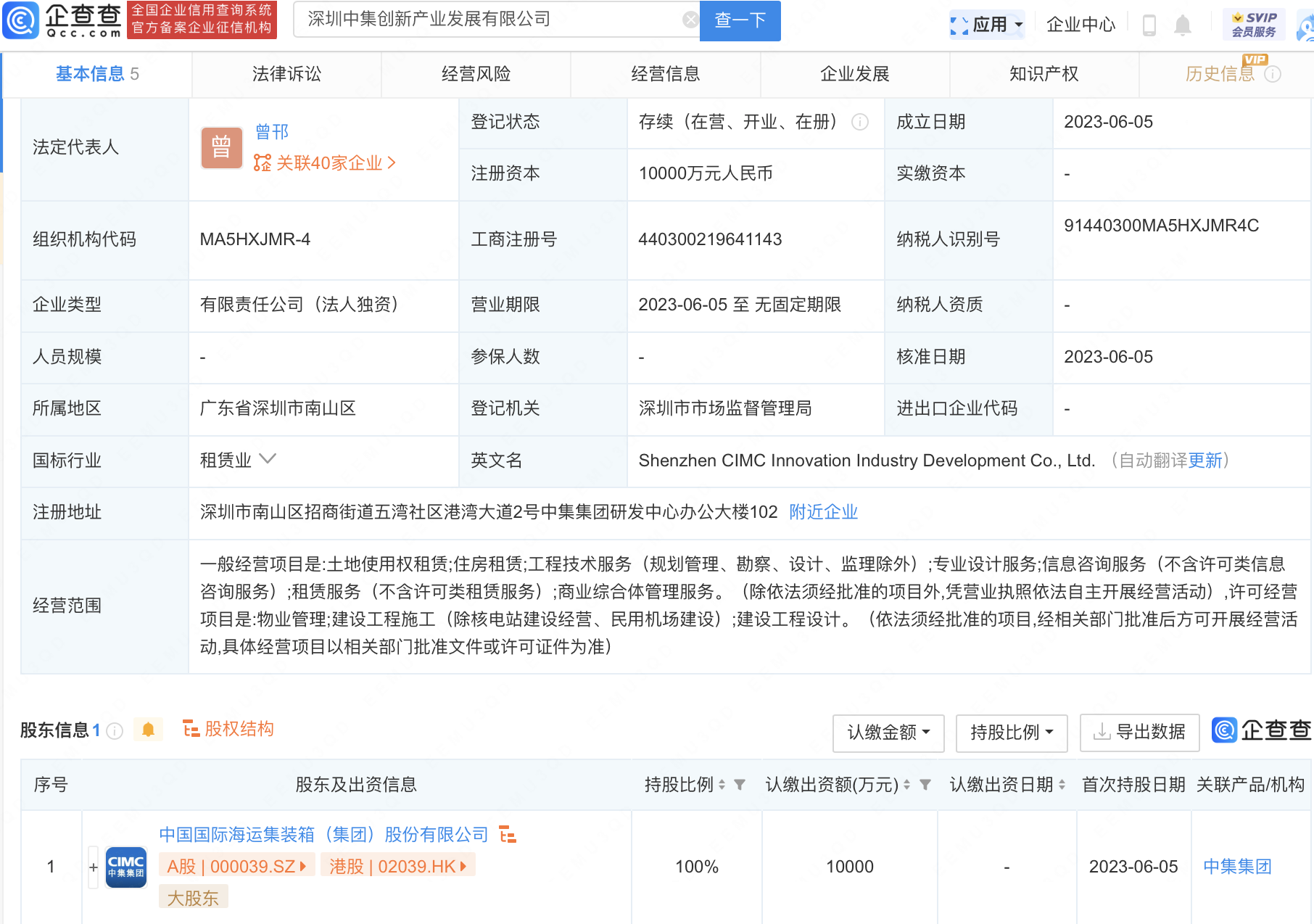Open A股 000039.SZ stock tag

coord(237,866)
